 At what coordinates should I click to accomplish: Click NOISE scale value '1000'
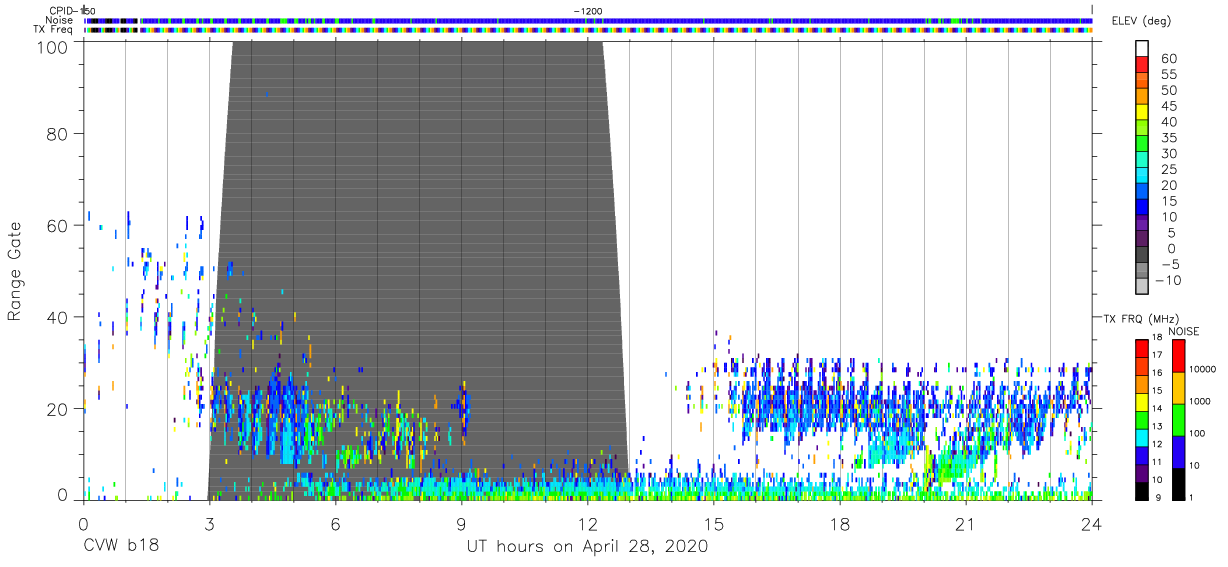point(1199,401)
